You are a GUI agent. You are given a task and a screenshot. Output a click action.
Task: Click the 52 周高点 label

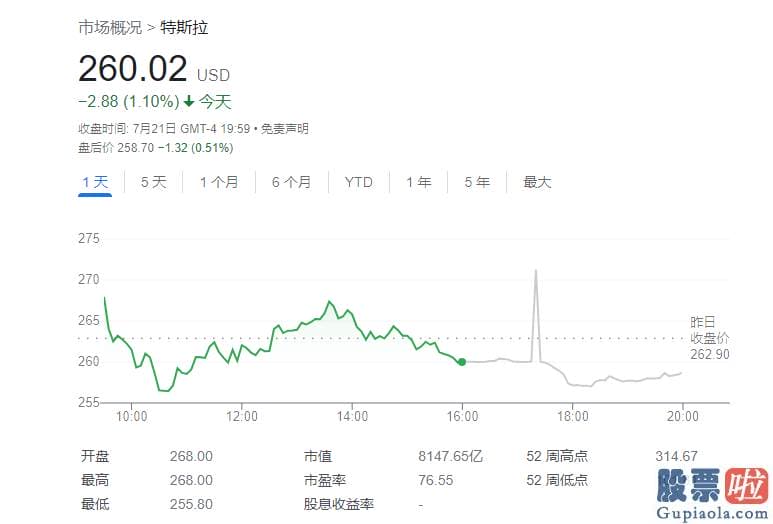557,456
